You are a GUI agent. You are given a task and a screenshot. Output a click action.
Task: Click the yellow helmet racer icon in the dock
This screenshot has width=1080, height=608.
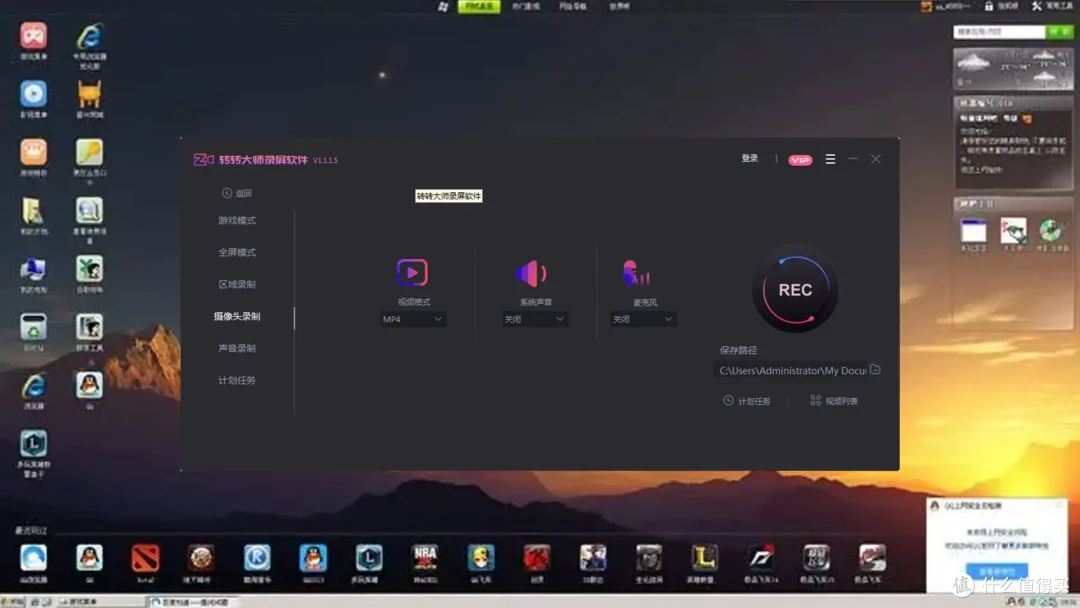tap(481, 558)
